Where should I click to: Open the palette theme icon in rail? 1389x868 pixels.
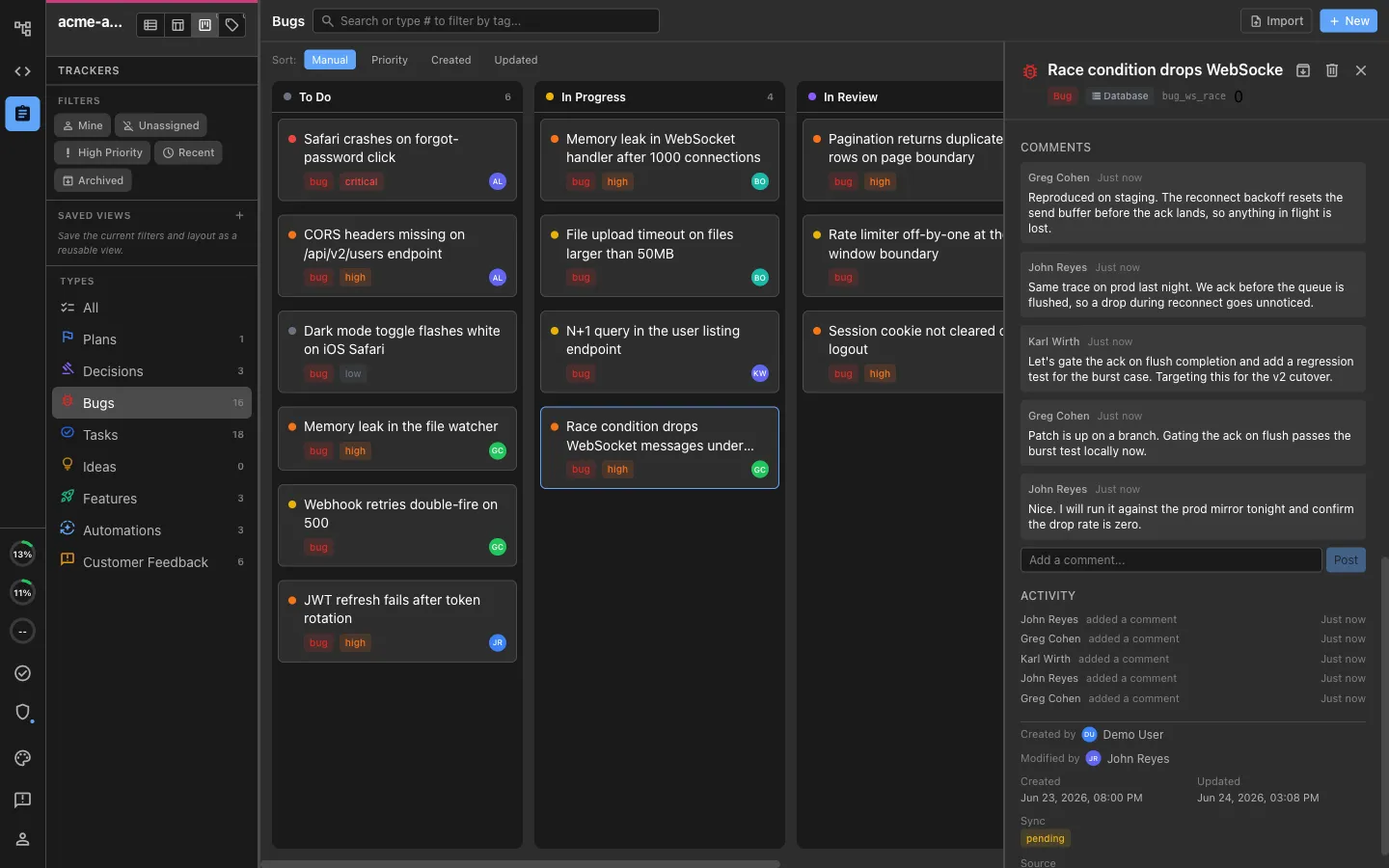point(22,758)
